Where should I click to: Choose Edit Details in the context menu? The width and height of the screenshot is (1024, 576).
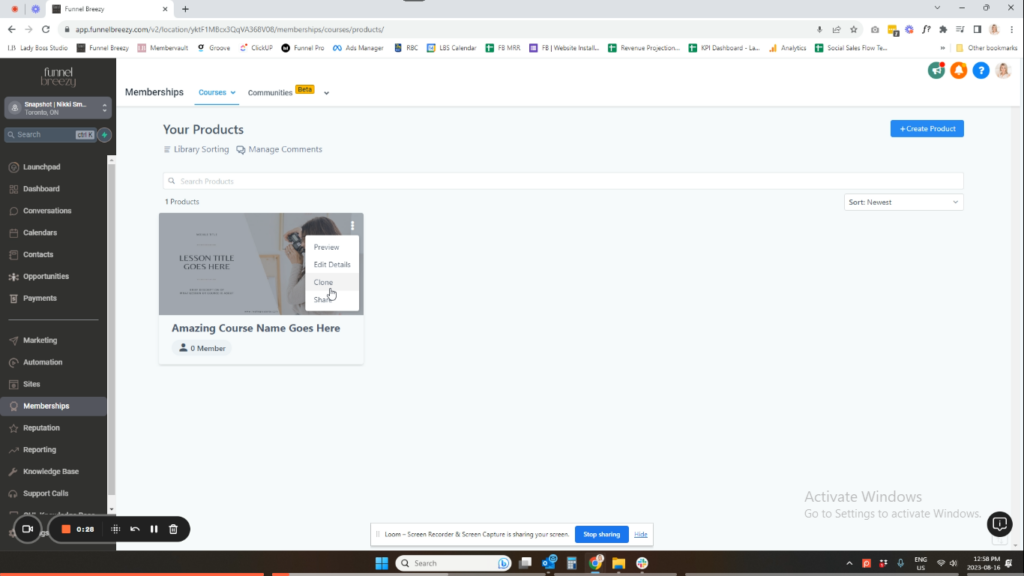click(331, 264)
